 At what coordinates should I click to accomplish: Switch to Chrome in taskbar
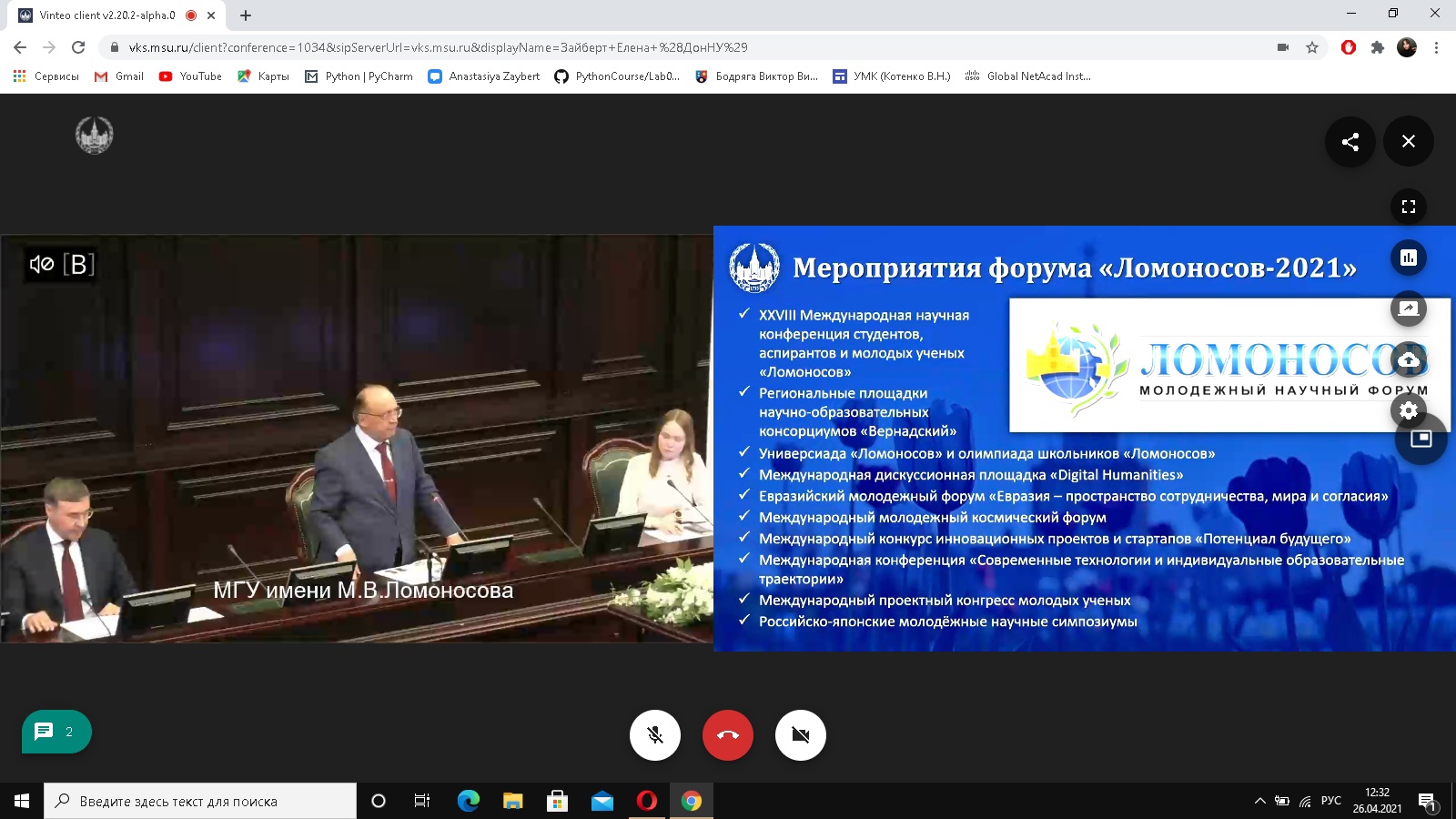(x=692, y=801)
